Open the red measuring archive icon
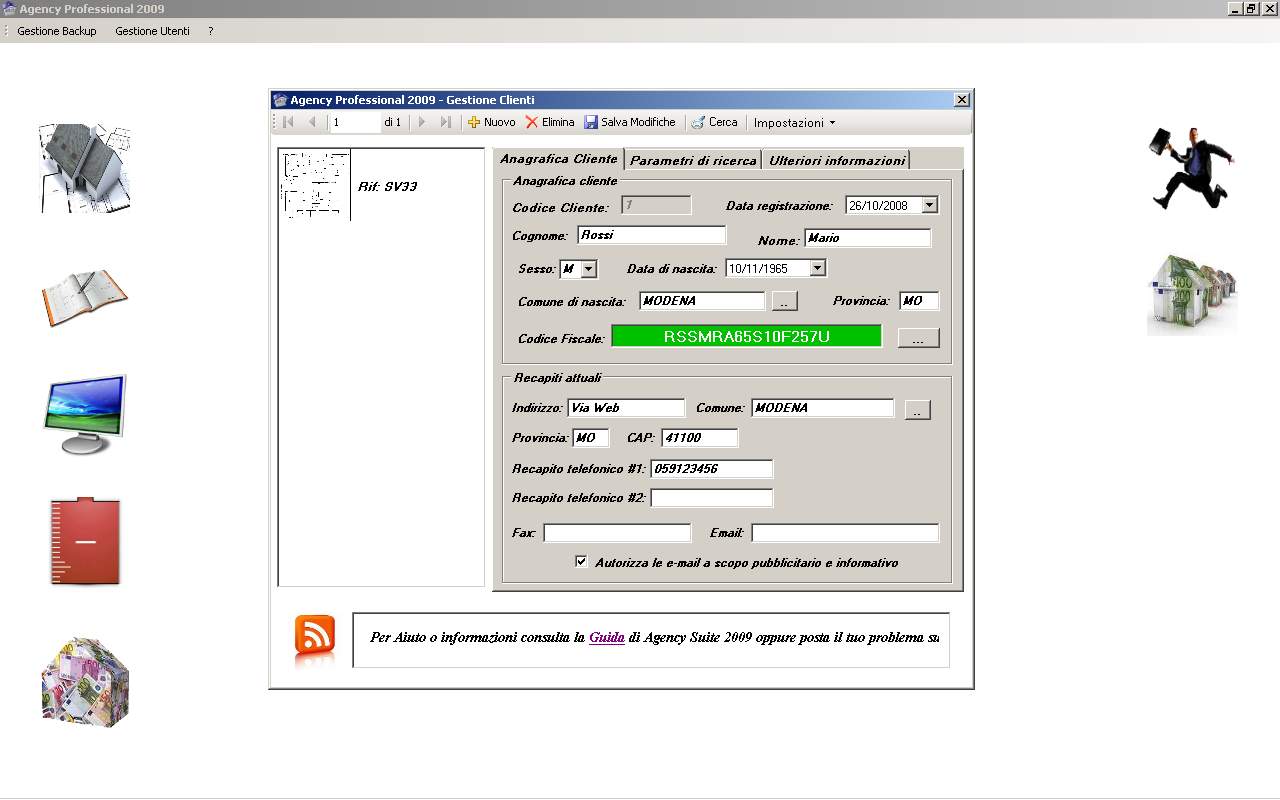This screenshot has height=800, width=1280. (x=85, y=541)
